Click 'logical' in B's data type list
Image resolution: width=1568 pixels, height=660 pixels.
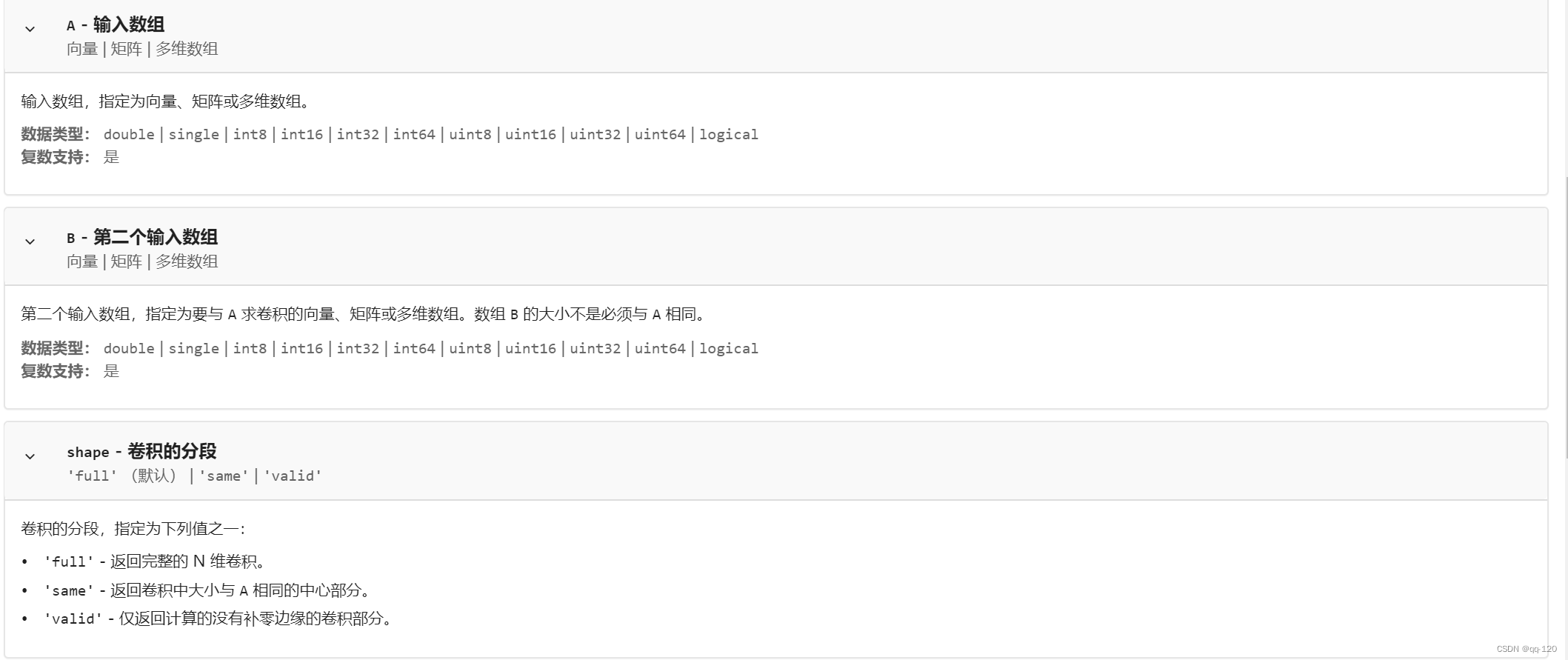[728, 348]
